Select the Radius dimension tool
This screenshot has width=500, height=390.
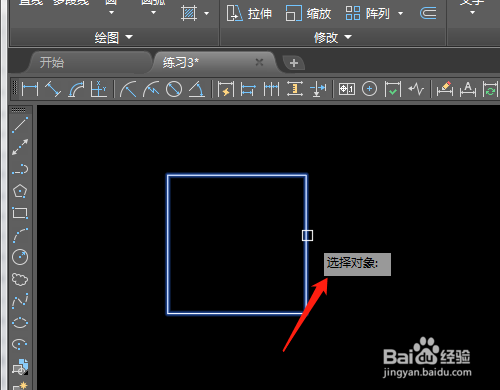128,89
